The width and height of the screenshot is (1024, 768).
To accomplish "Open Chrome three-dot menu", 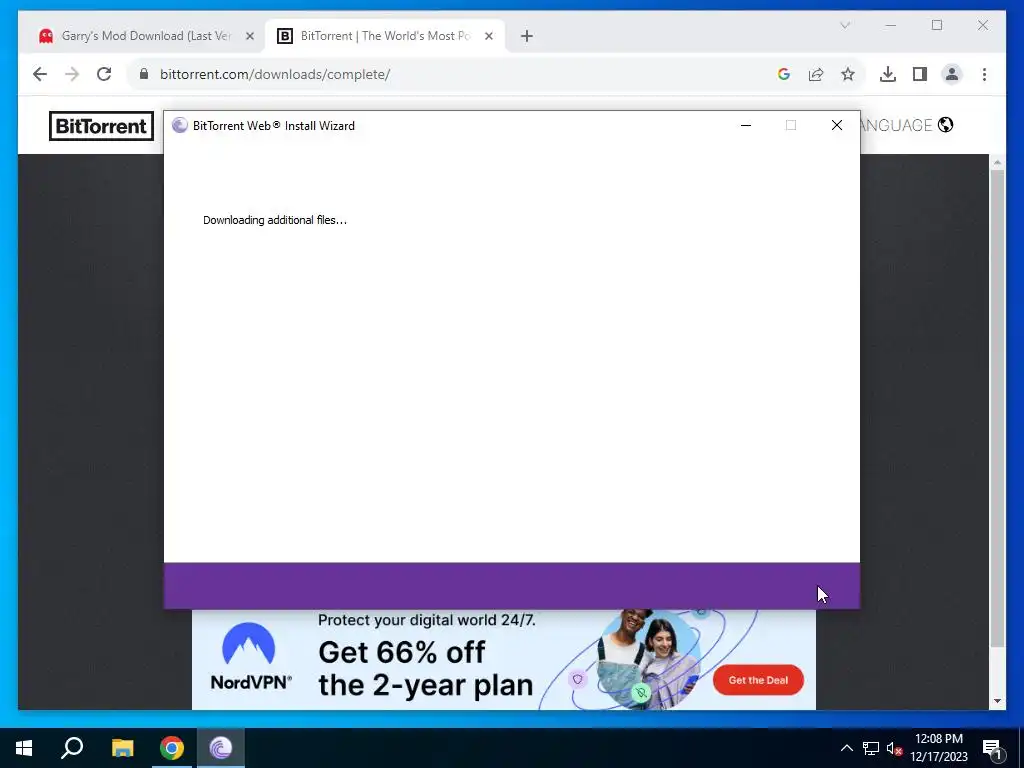I will 984,74.
